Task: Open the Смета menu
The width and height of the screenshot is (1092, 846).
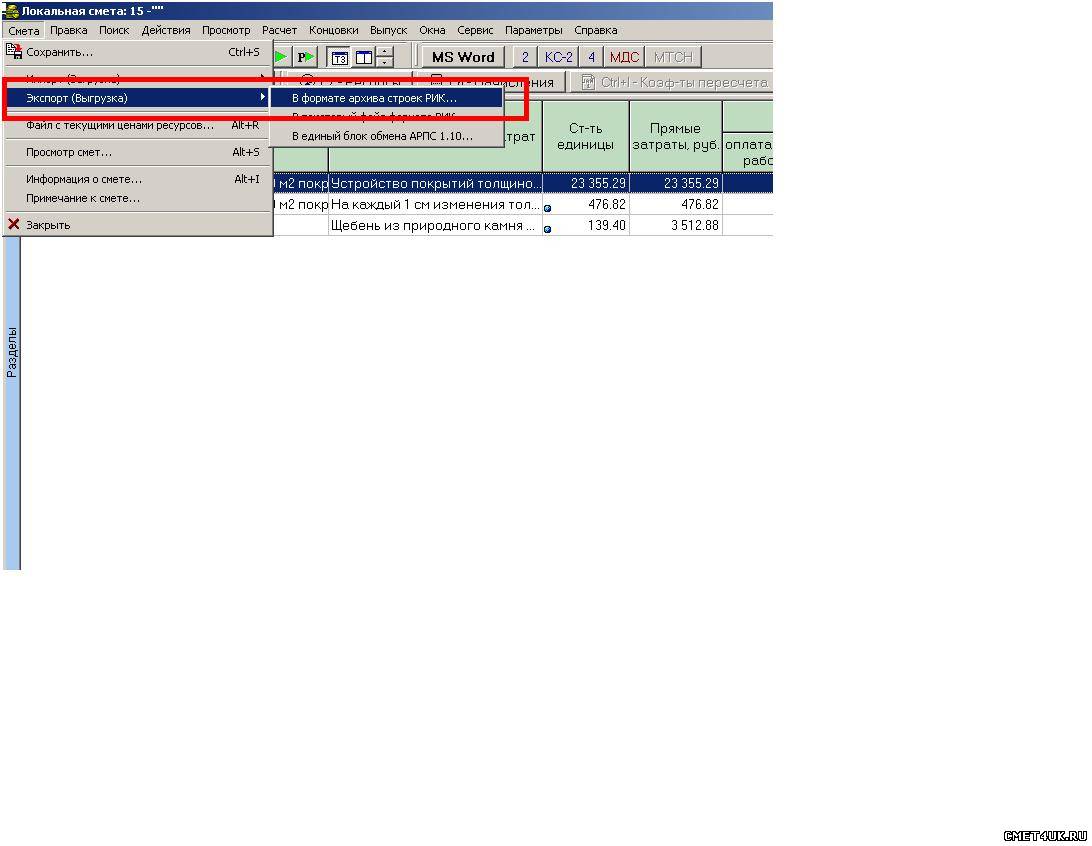Action: 24,31
